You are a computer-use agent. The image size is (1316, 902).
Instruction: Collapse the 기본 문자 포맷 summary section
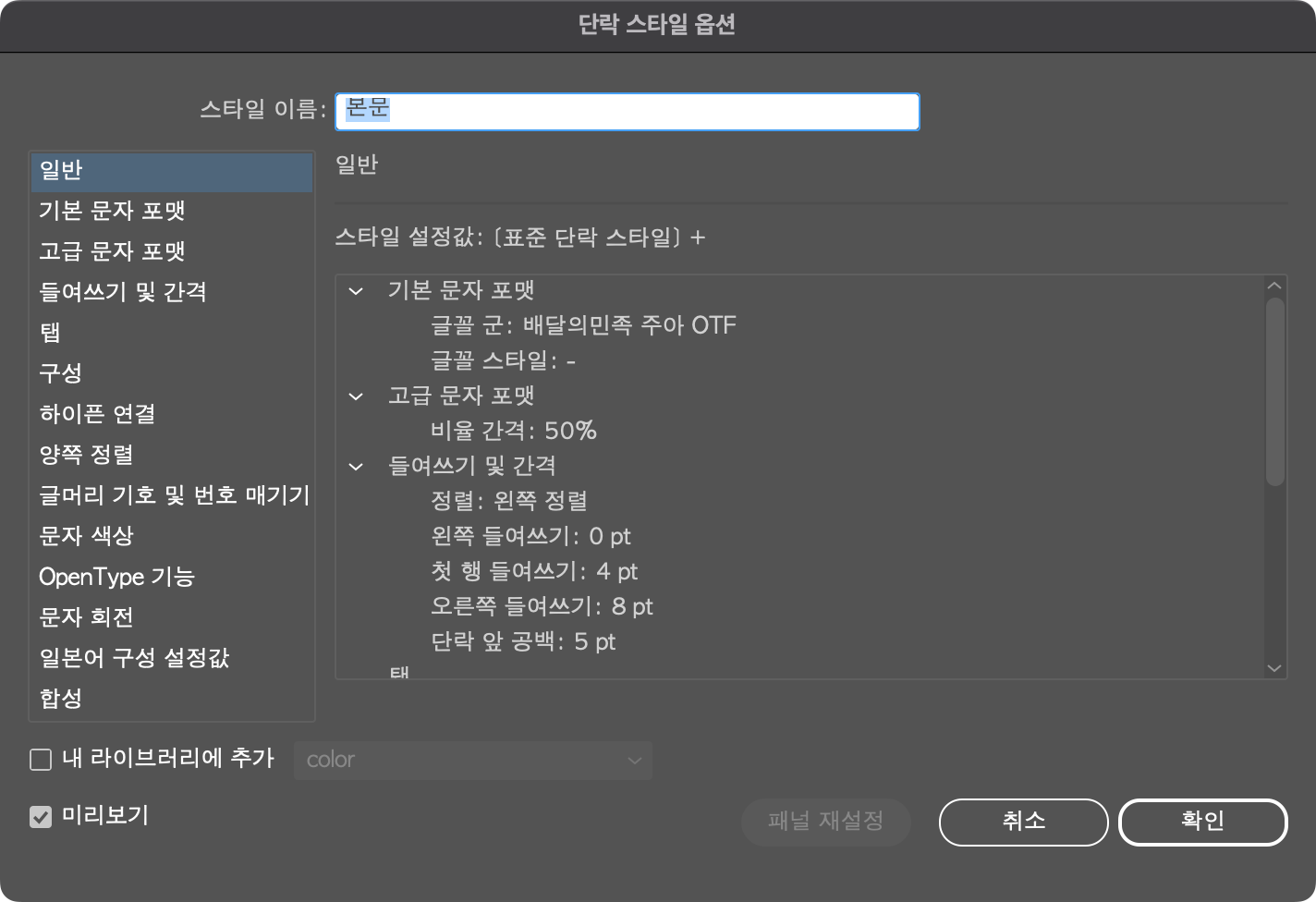[356, 291]
